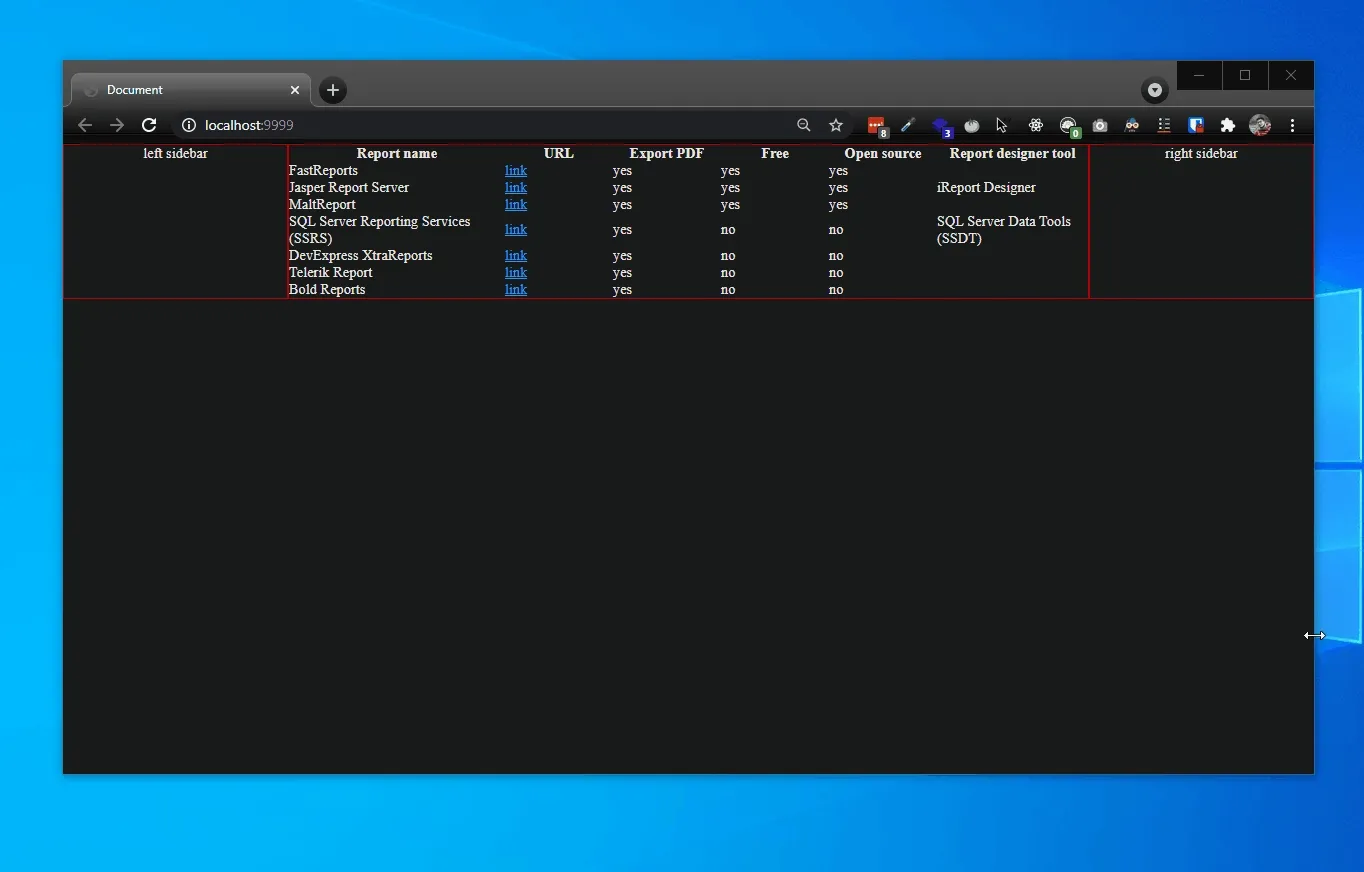Open the camera screenshot extension

[1100, 125]
